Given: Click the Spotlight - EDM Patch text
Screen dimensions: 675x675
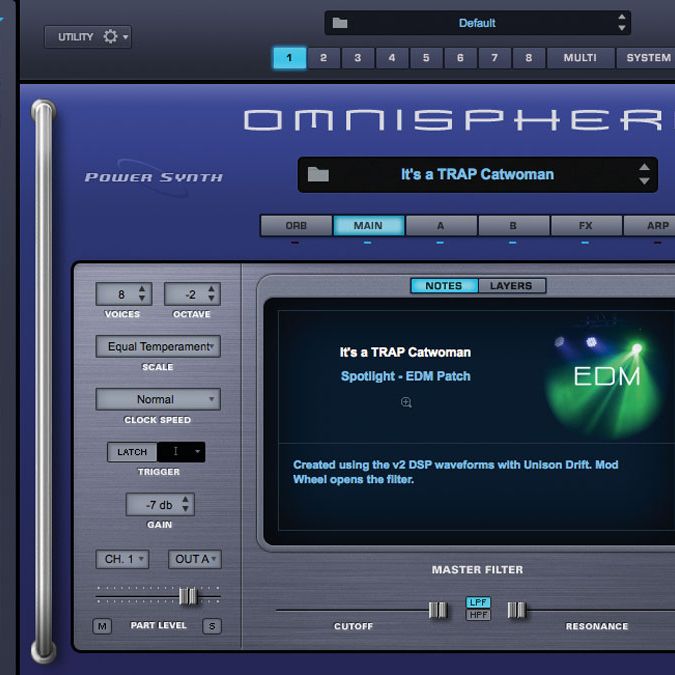Looking at the screenshot, I should pyautogui.click(x=406, y=376).
